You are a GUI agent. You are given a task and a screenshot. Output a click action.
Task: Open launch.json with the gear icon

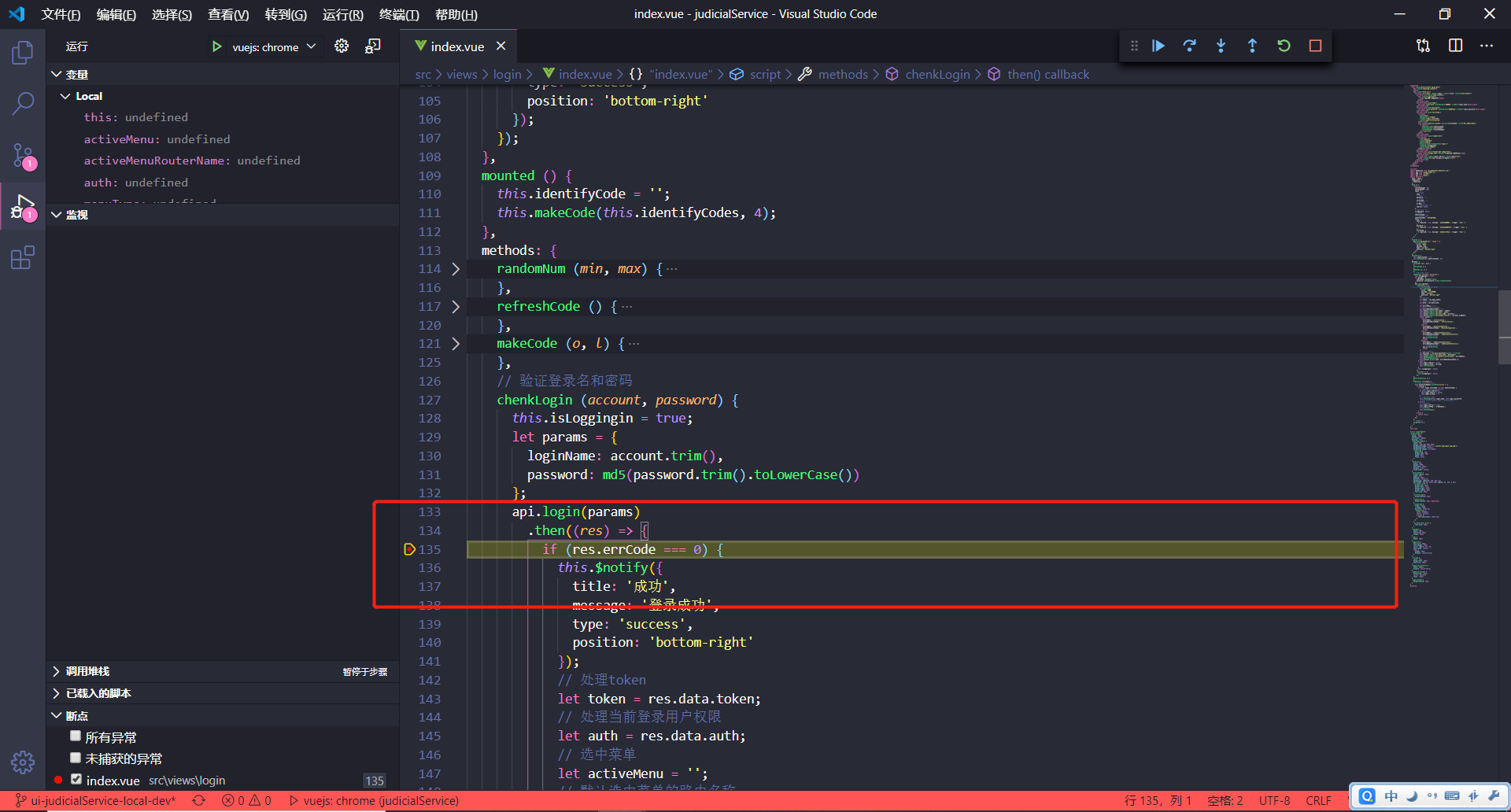tap(342, 46)
